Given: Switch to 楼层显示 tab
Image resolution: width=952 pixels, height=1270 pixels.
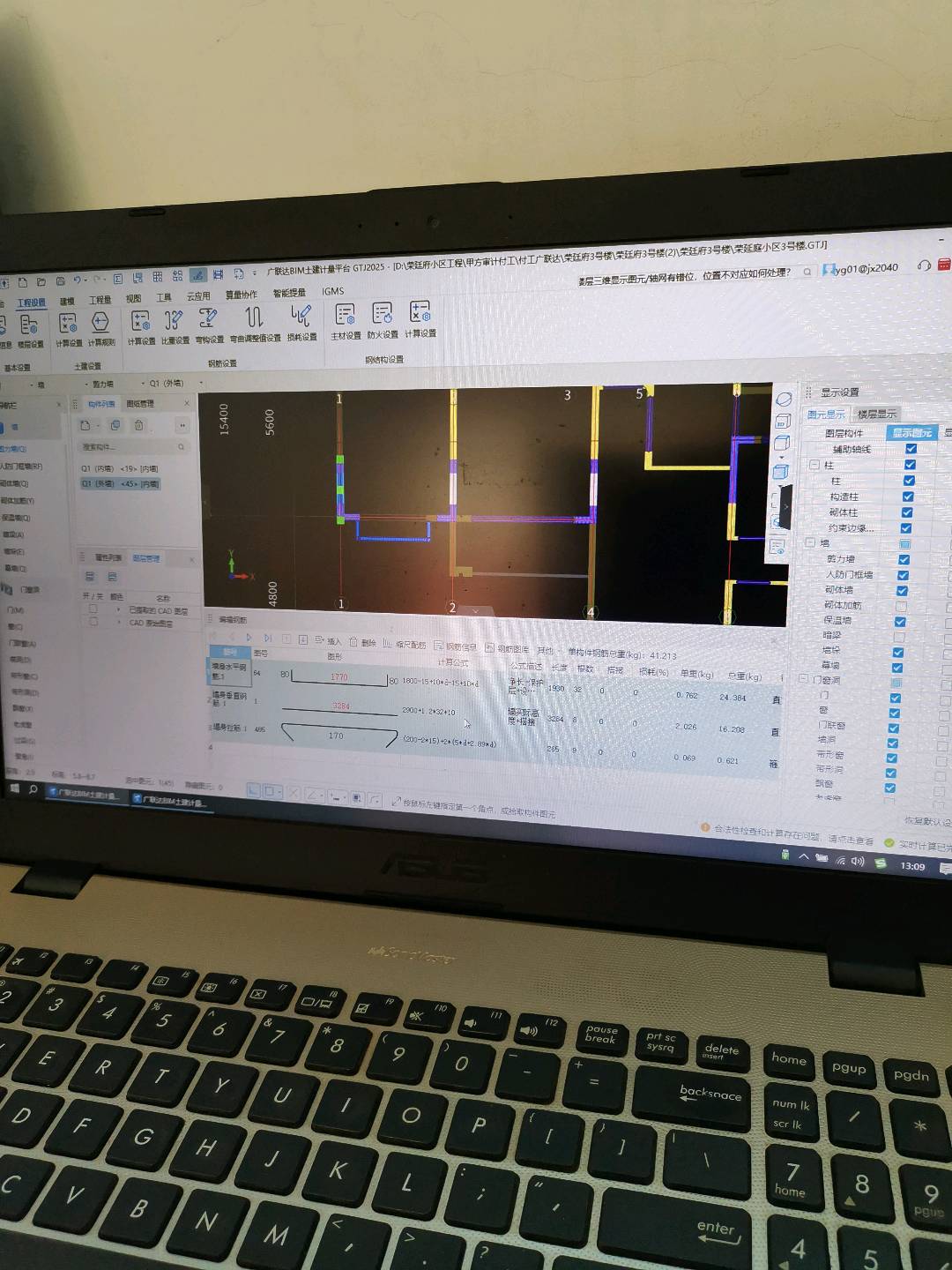Looking at the screenshot, I should click(876, 415).
